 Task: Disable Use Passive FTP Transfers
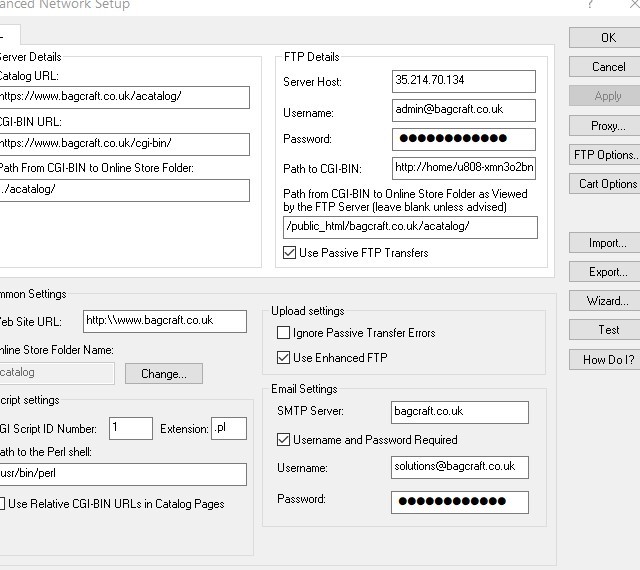pos(290,253)
